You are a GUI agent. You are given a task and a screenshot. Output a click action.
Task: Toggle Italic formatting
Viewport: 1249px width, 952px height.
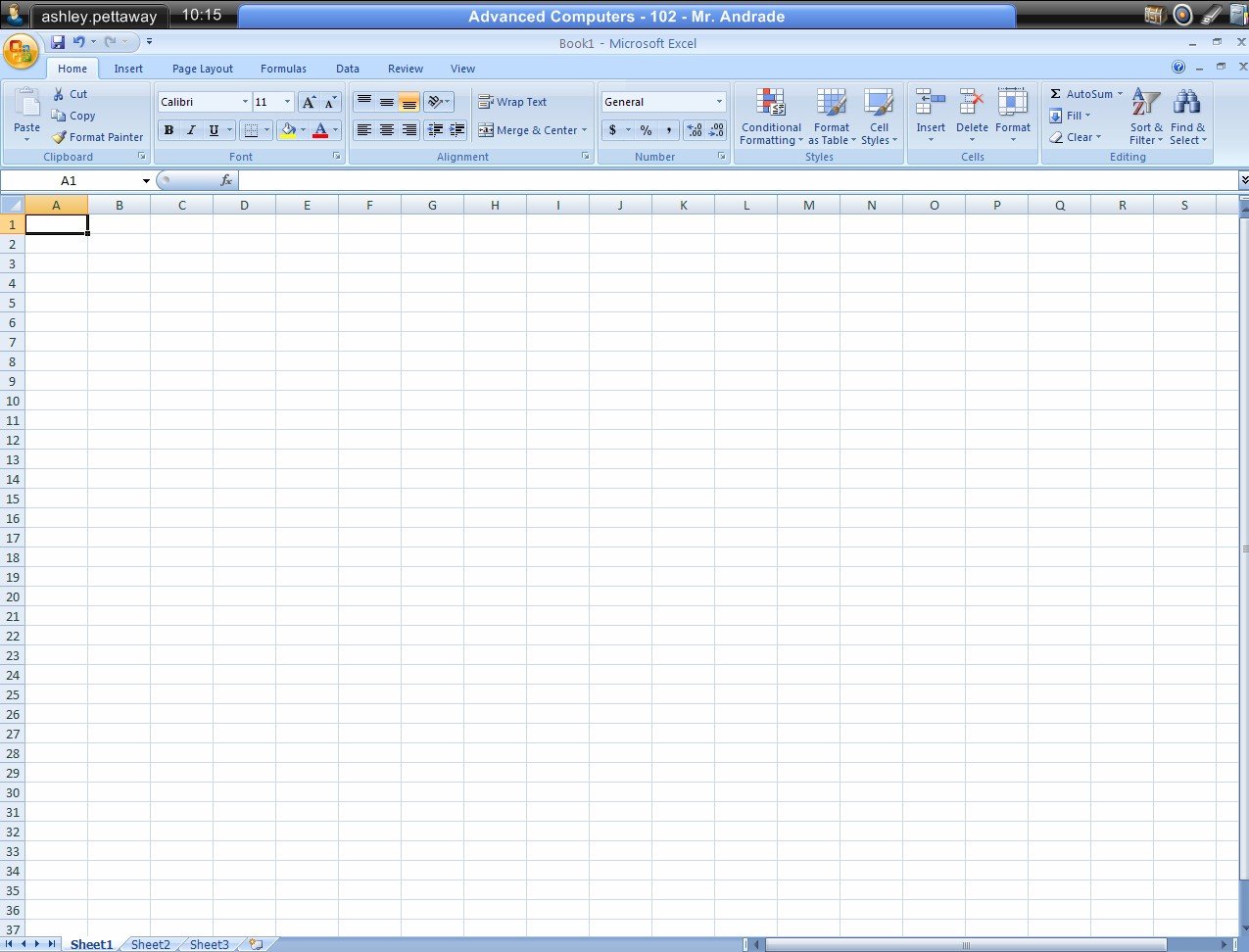click(x=191, y=130)
